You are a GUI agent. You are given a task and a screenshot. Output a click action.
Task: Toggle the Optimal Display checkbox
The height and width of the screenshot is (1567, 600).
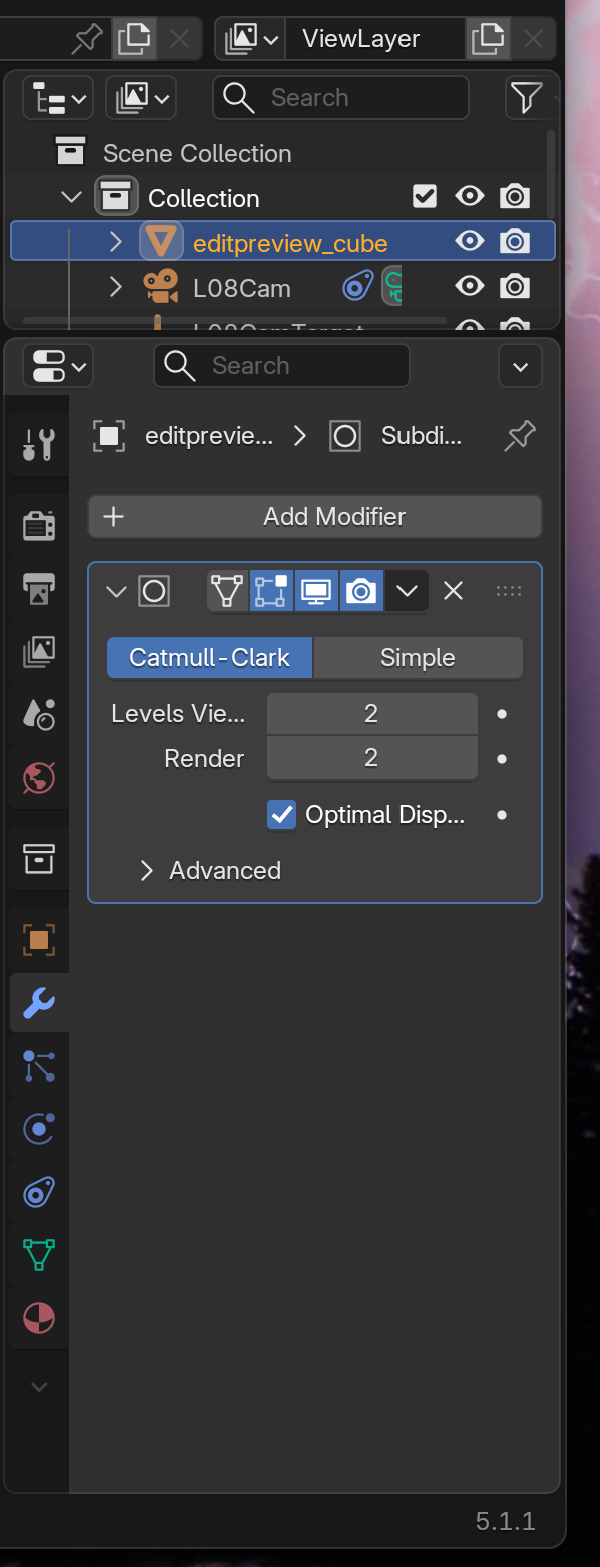(282, 815)
